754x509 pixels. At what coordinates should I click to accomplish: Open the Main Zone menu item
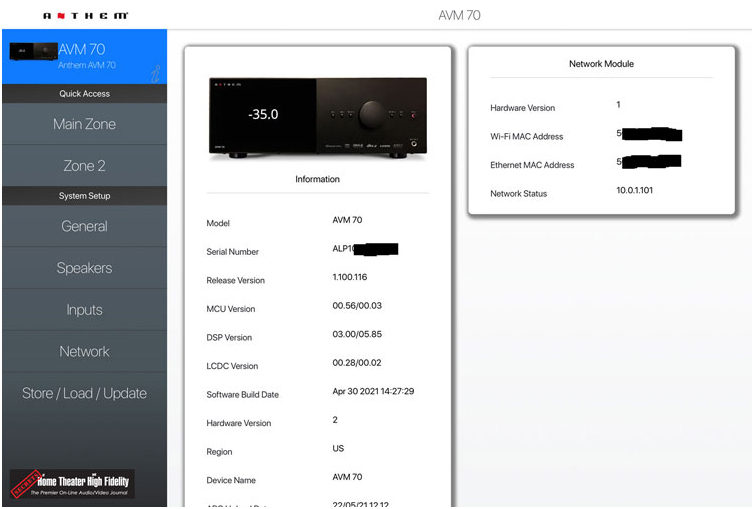coord(84,124)
